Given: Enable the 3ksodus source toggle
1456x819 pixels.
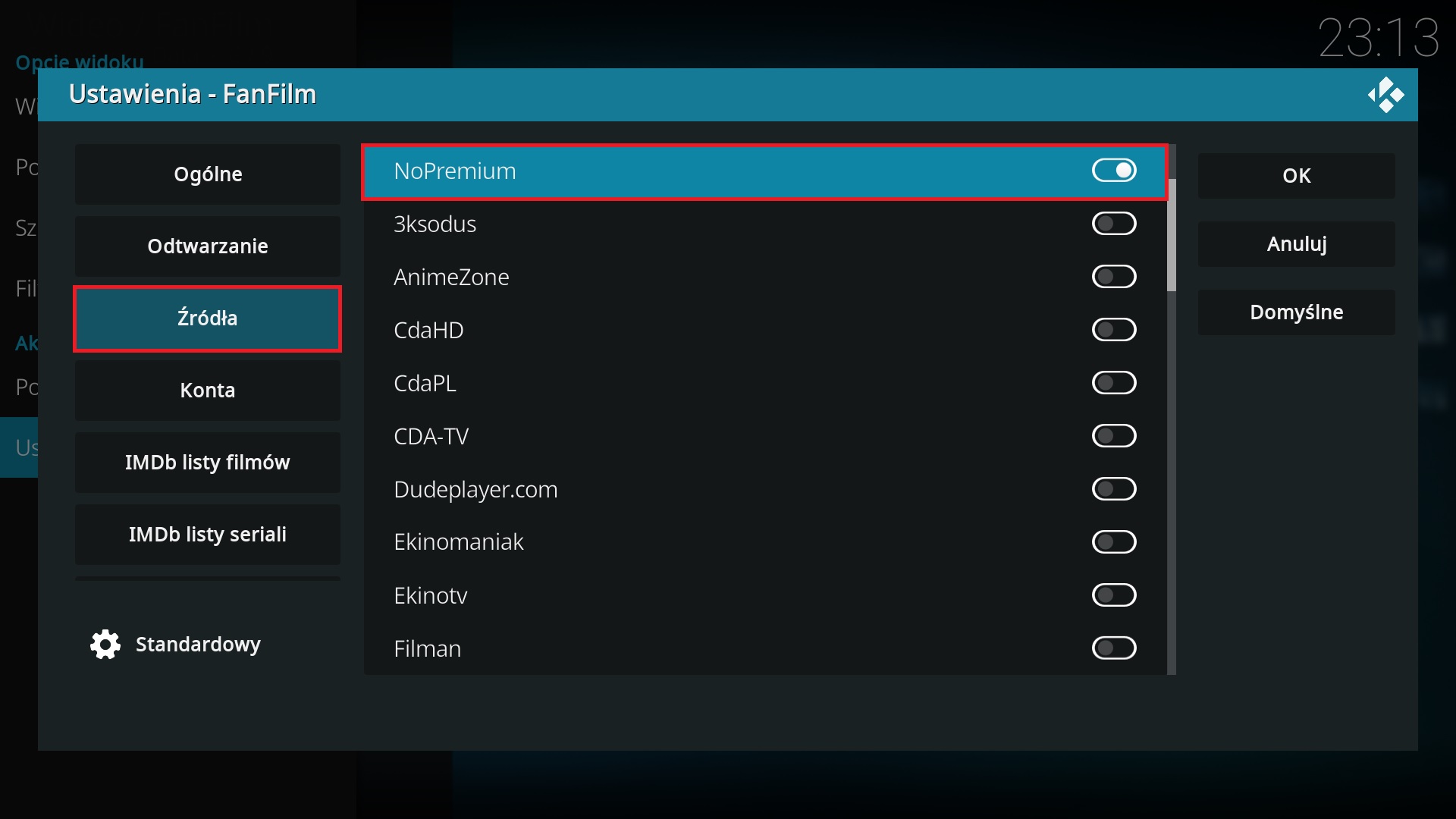Looking at the screenshot, I should point(1114,224).
